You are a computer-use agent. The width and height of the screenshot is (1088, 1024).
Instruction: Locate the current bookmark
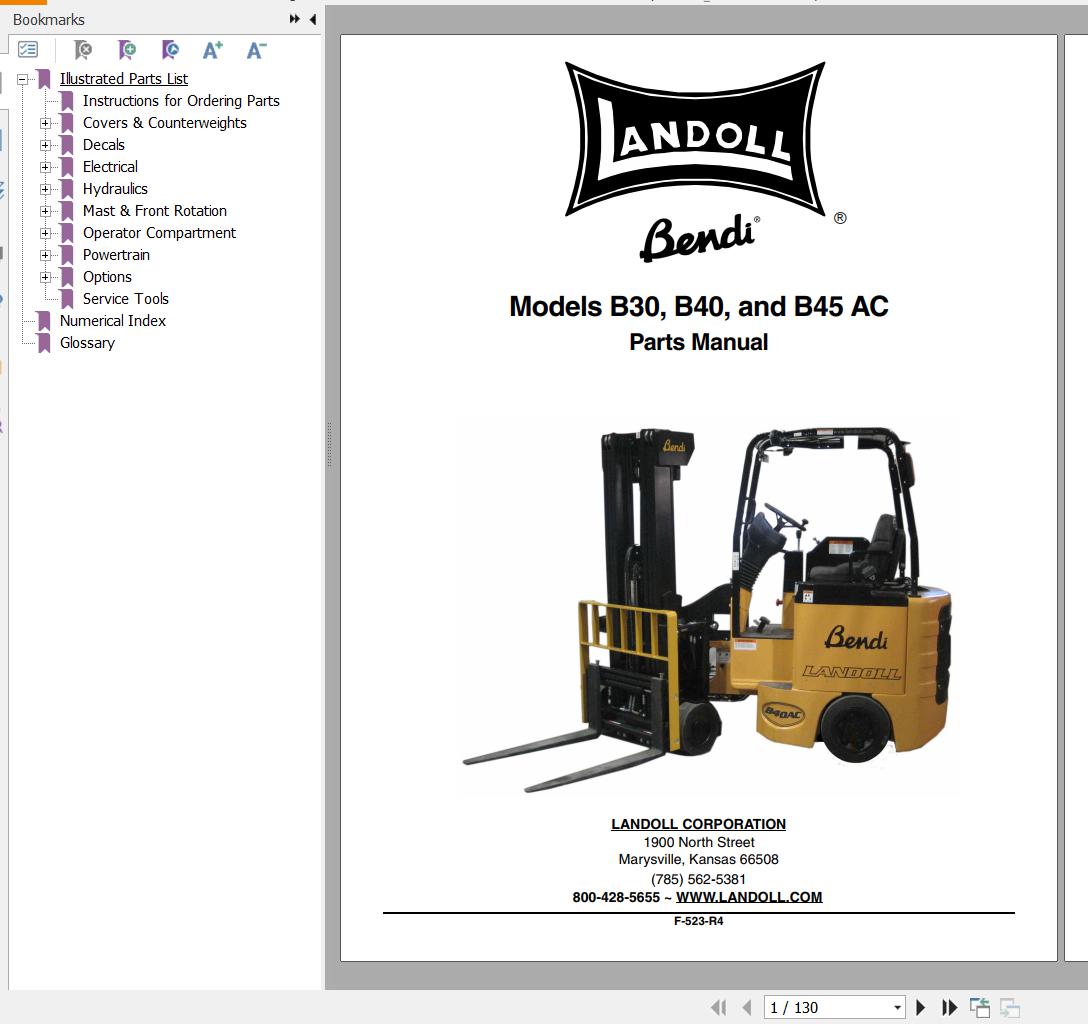pos(170,49)
